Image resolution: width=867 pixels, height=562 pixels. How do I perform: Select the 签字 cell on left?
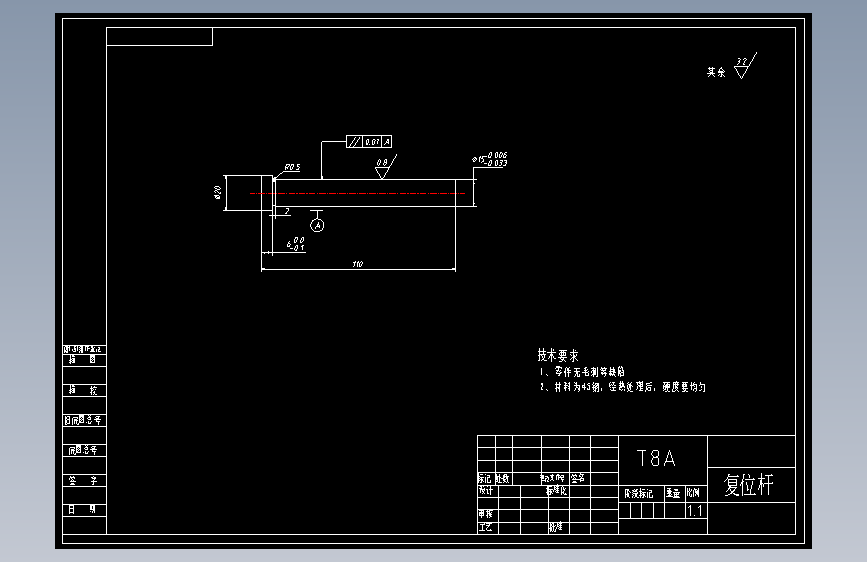[84, 481]
